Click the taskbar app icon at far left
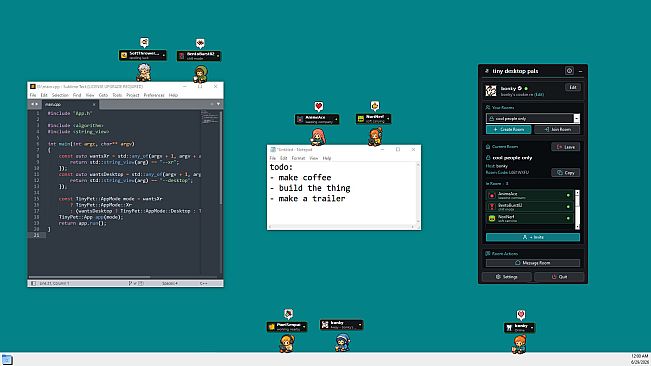 coord(7,359)
